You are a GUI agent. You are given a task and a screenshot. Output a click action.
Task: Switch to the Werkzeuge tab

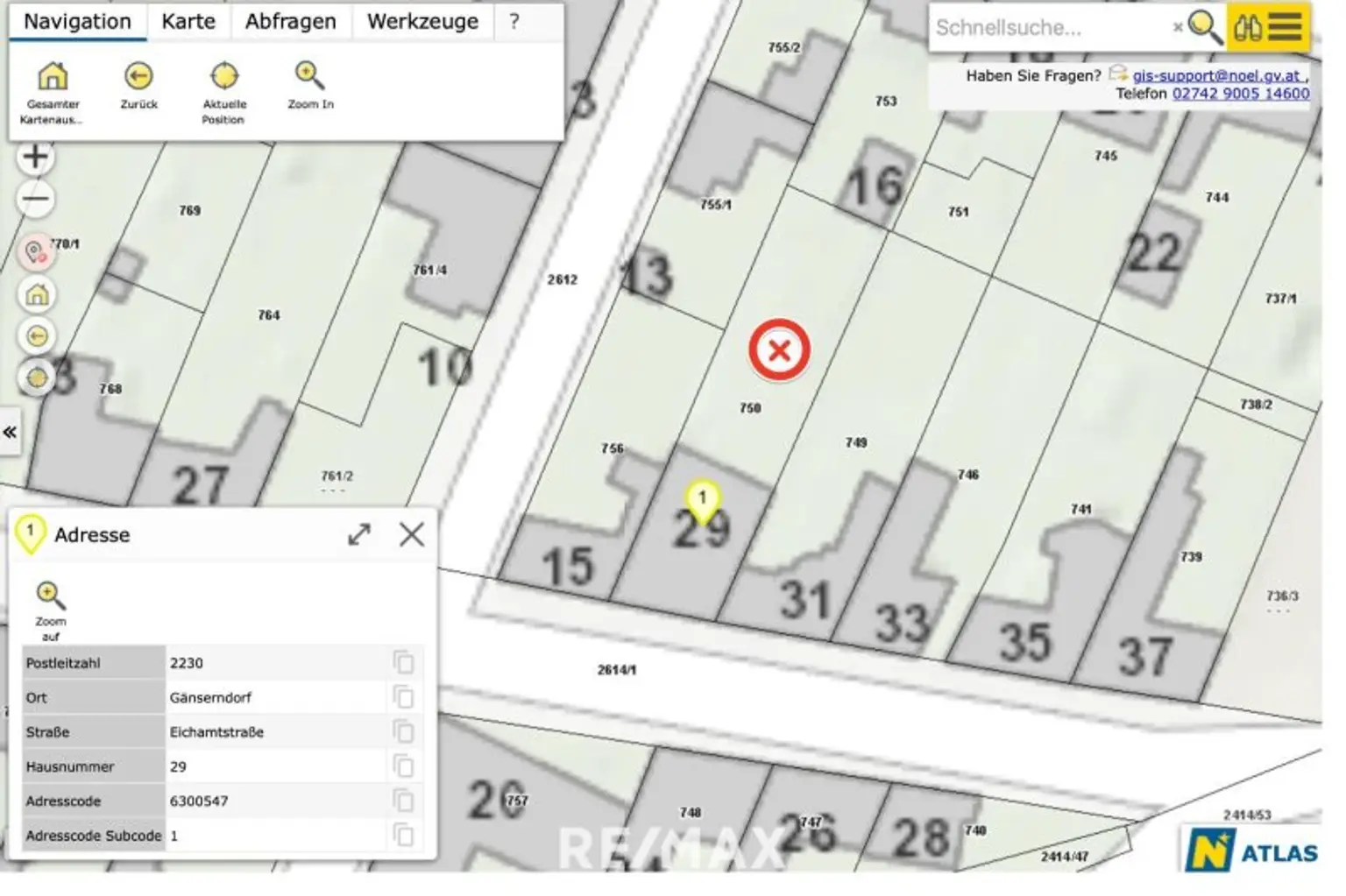(422, 22)
